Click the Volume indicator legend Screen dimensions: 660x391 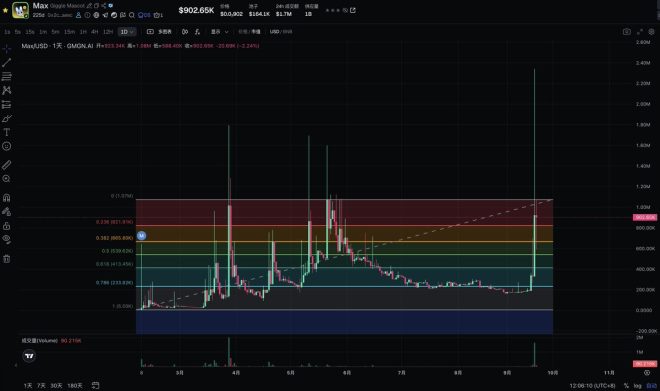(x=51, y=340)
